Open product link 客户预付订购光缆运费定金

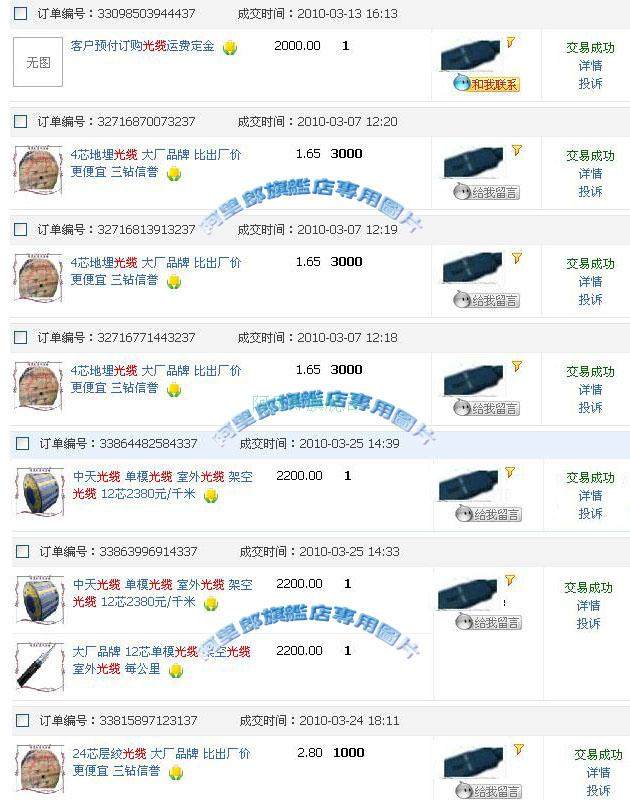tap(142, 46)
